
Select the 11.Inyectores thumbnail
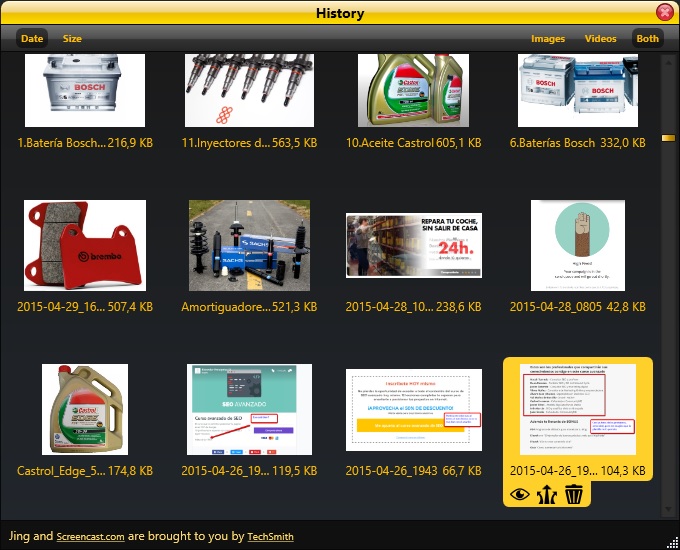(249, 90)
